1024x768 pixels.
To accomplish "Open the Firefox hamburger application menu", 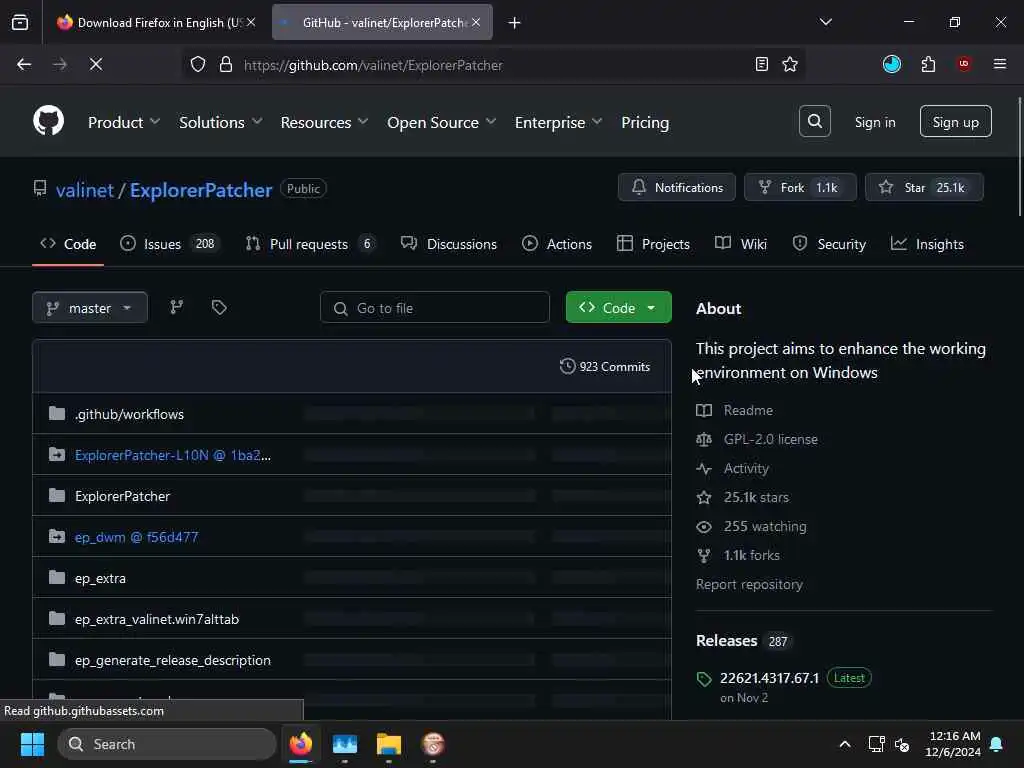I will pyautogui.click(x=999, y=64).
